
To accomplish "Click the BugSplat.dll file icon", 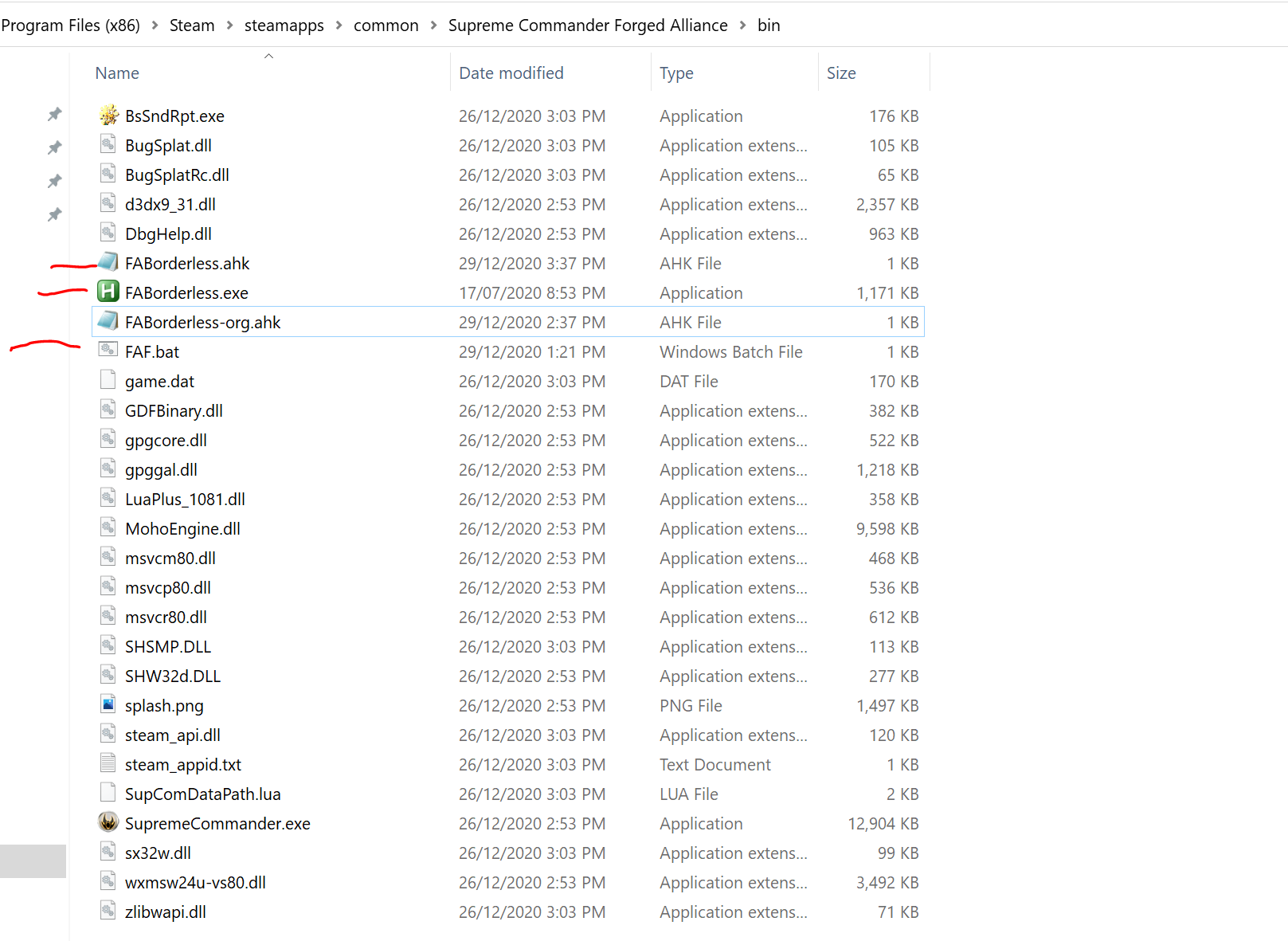I will click(x=108, y=144).
